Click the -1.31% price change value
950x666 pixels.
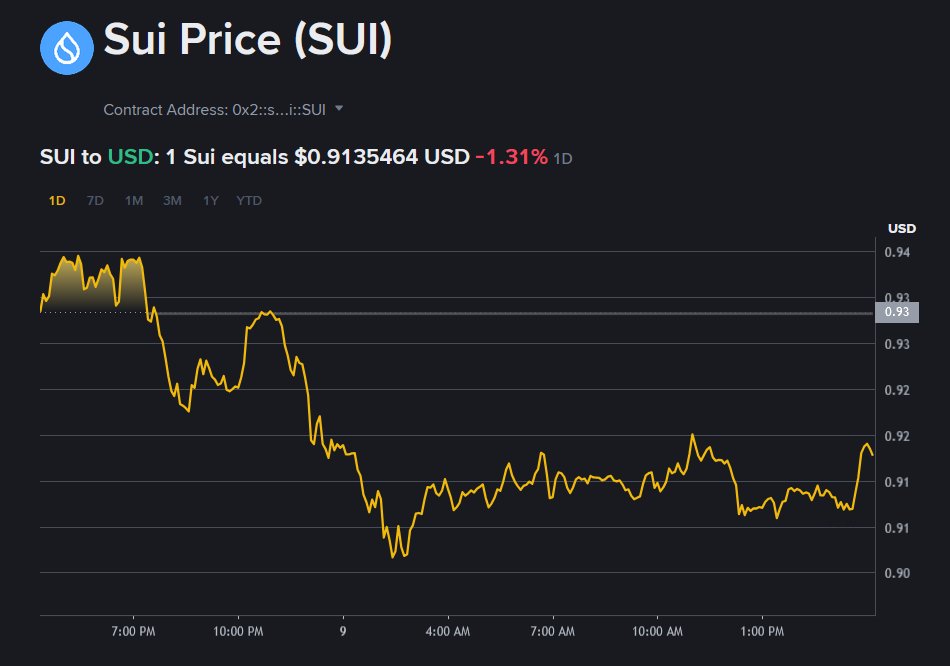pos(511,157)
